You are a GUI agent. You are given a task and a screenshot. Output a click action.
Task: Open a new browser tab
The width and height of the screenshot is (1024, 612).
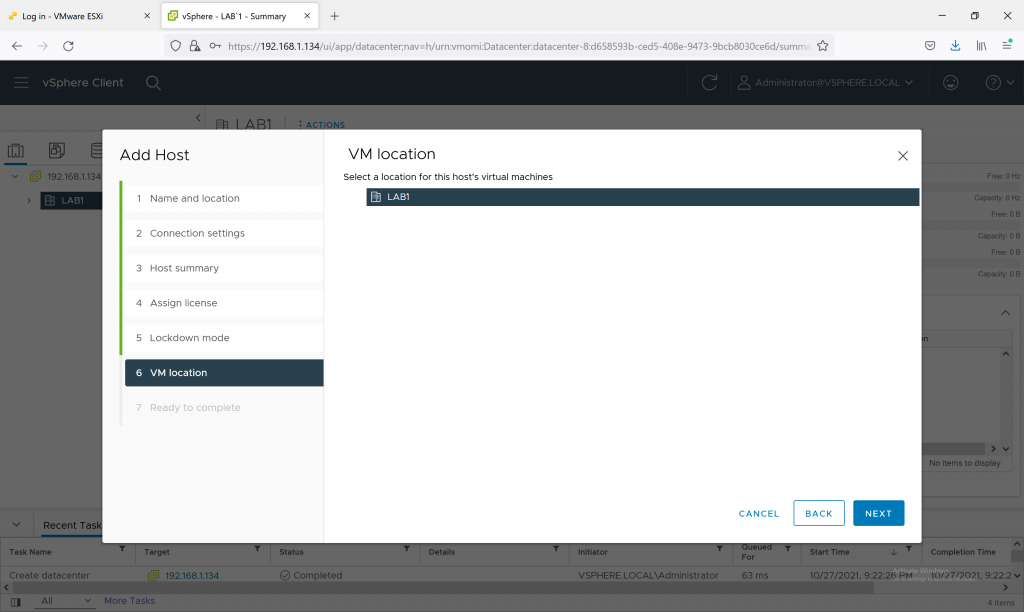334,16
